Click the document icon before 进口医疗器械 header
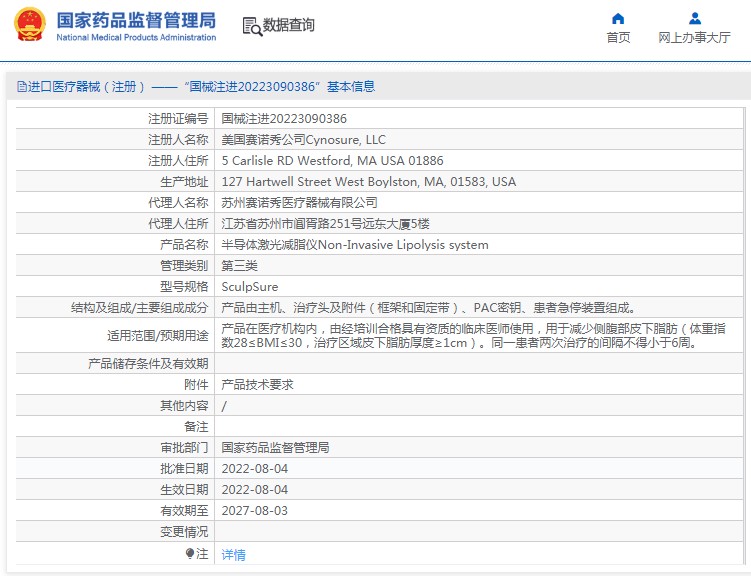This screenshot has width=751, height=576. (21, 87)
